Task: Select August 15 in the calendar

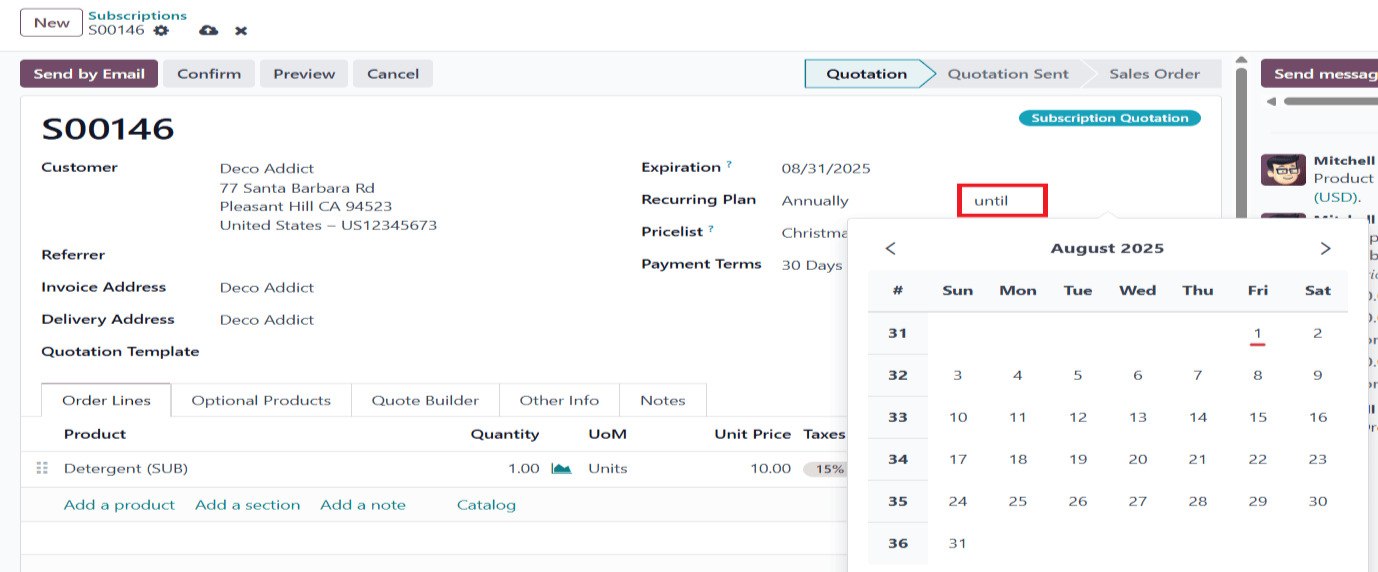Action: tap(1257, 417)
